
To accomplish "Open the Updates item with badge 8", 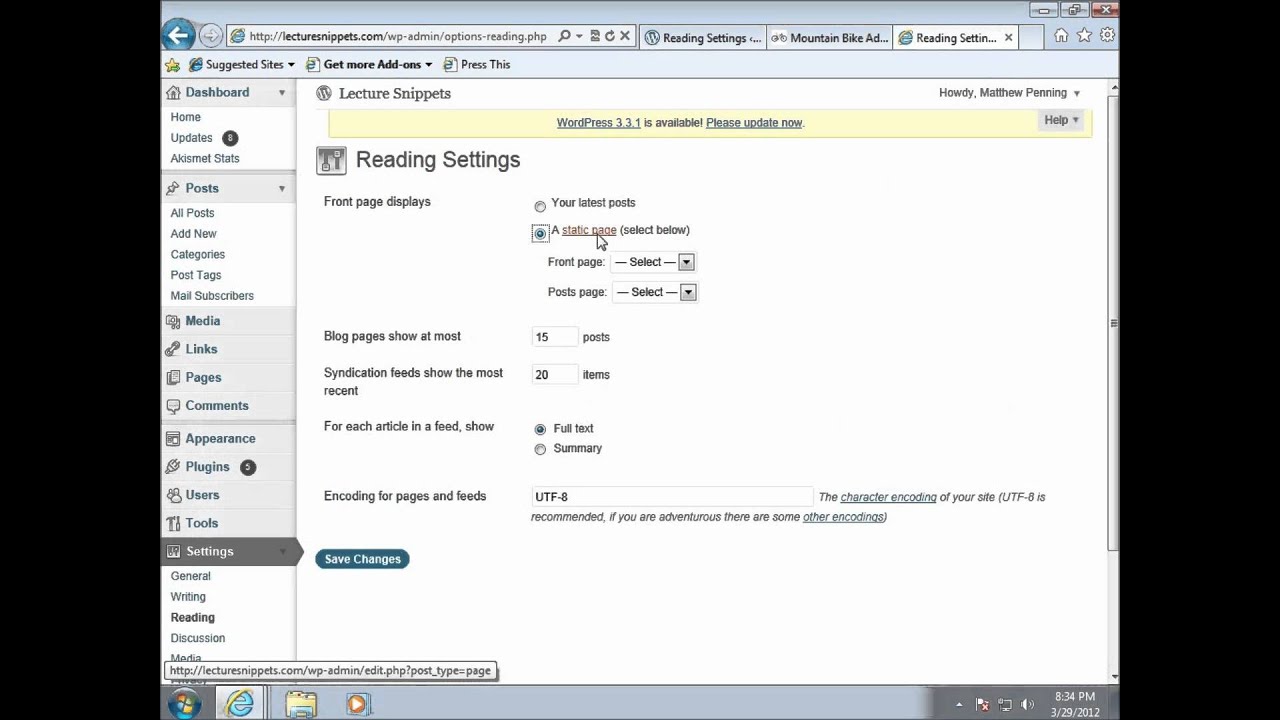I will (x=203, y=138).
